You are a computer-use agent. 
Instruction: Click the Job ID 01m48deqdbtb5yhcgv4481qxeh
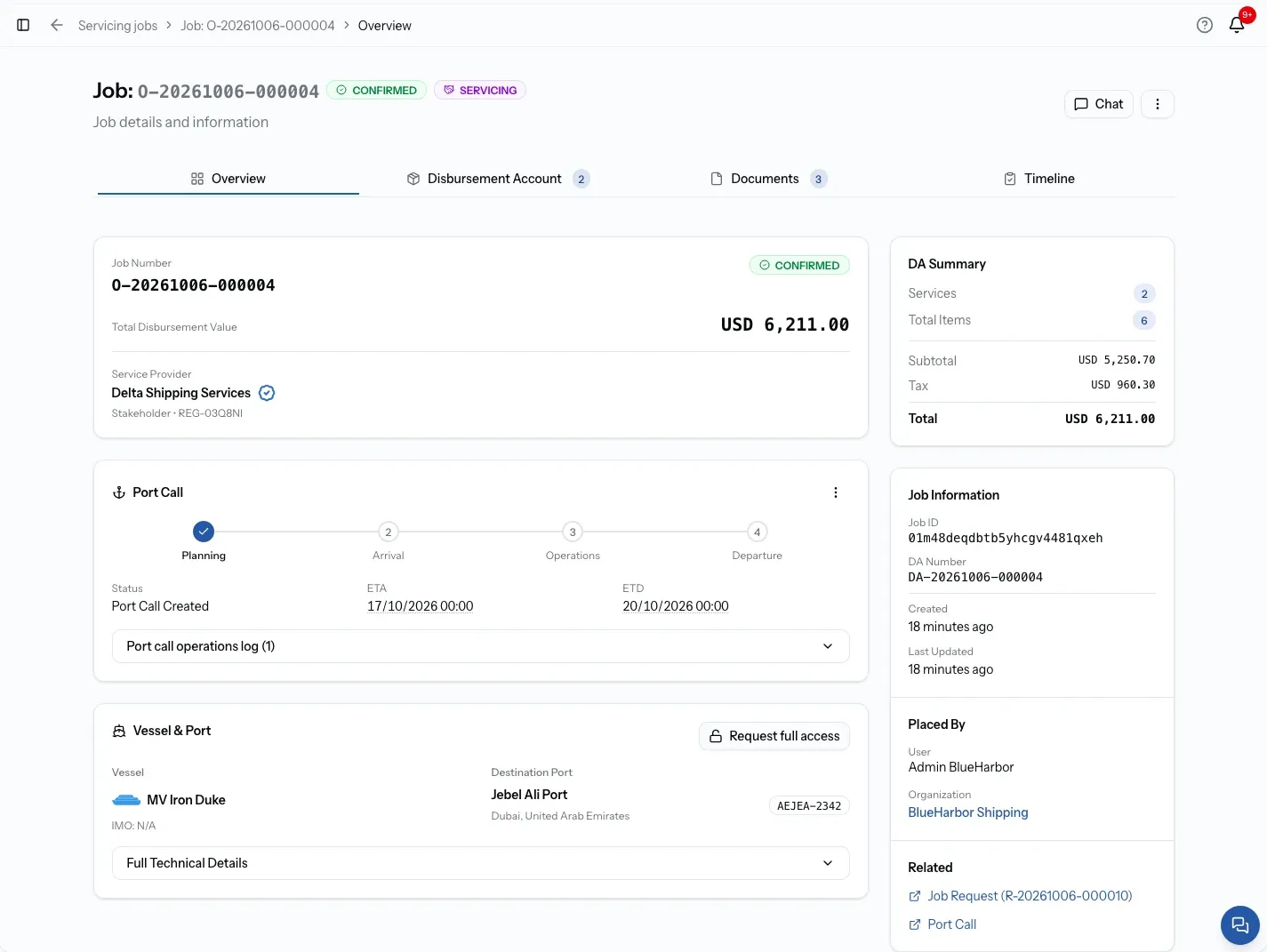tap(1006, 538)
